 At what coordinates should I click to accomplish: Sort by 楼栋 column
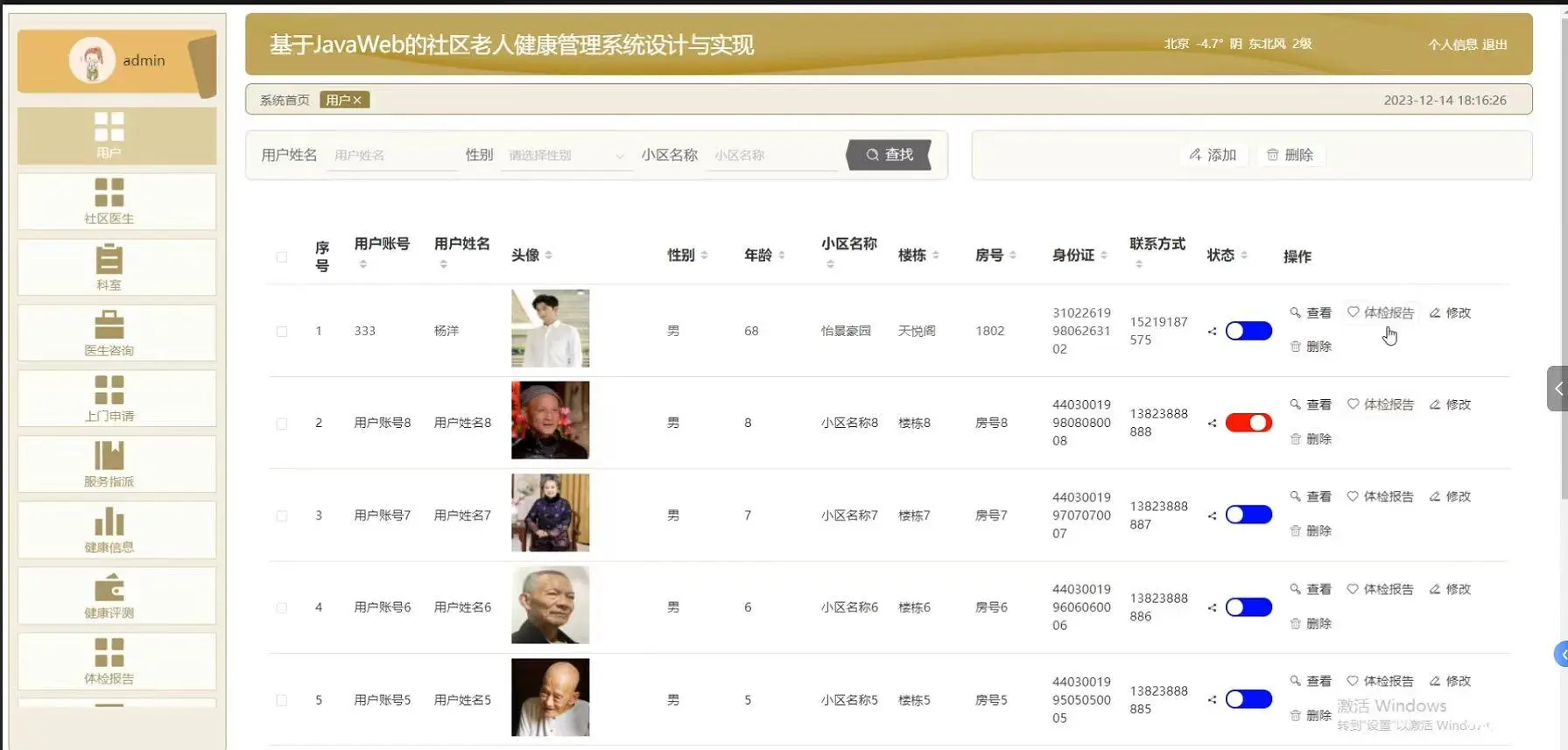click(x=936, y=256)
